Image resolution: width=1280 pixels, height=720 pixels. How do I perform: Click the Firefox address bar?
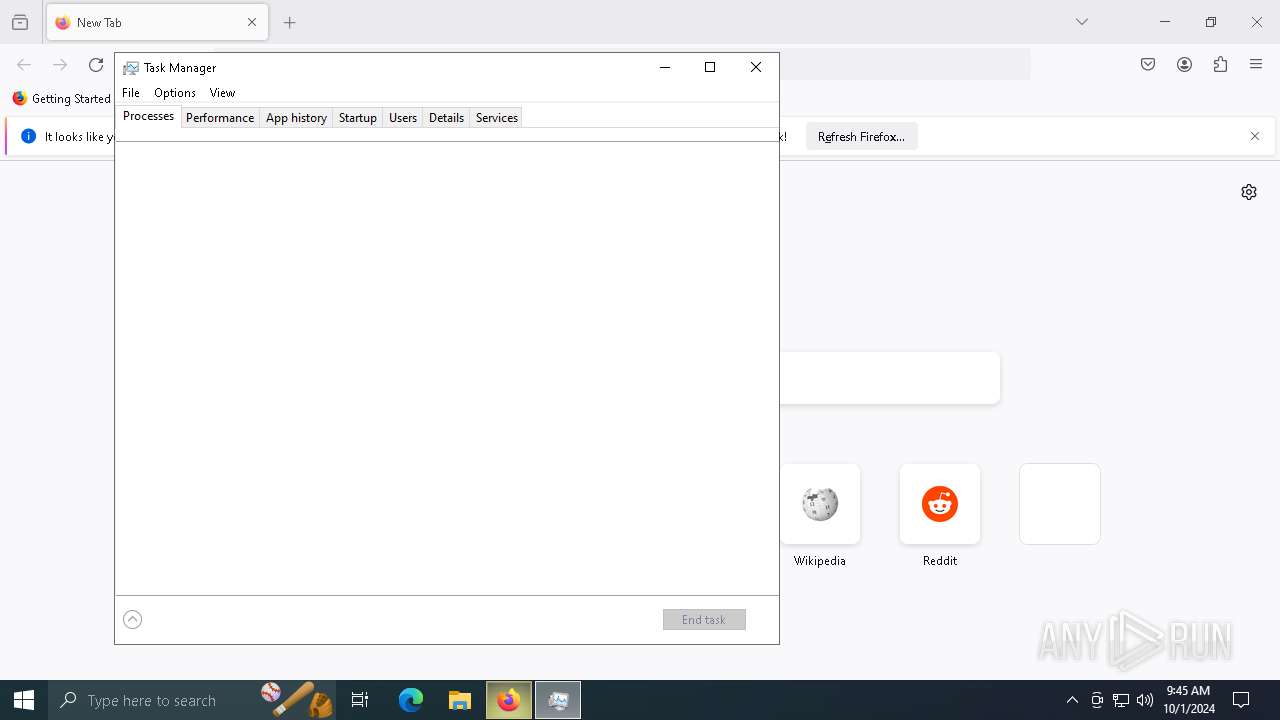tap(905, 65)
